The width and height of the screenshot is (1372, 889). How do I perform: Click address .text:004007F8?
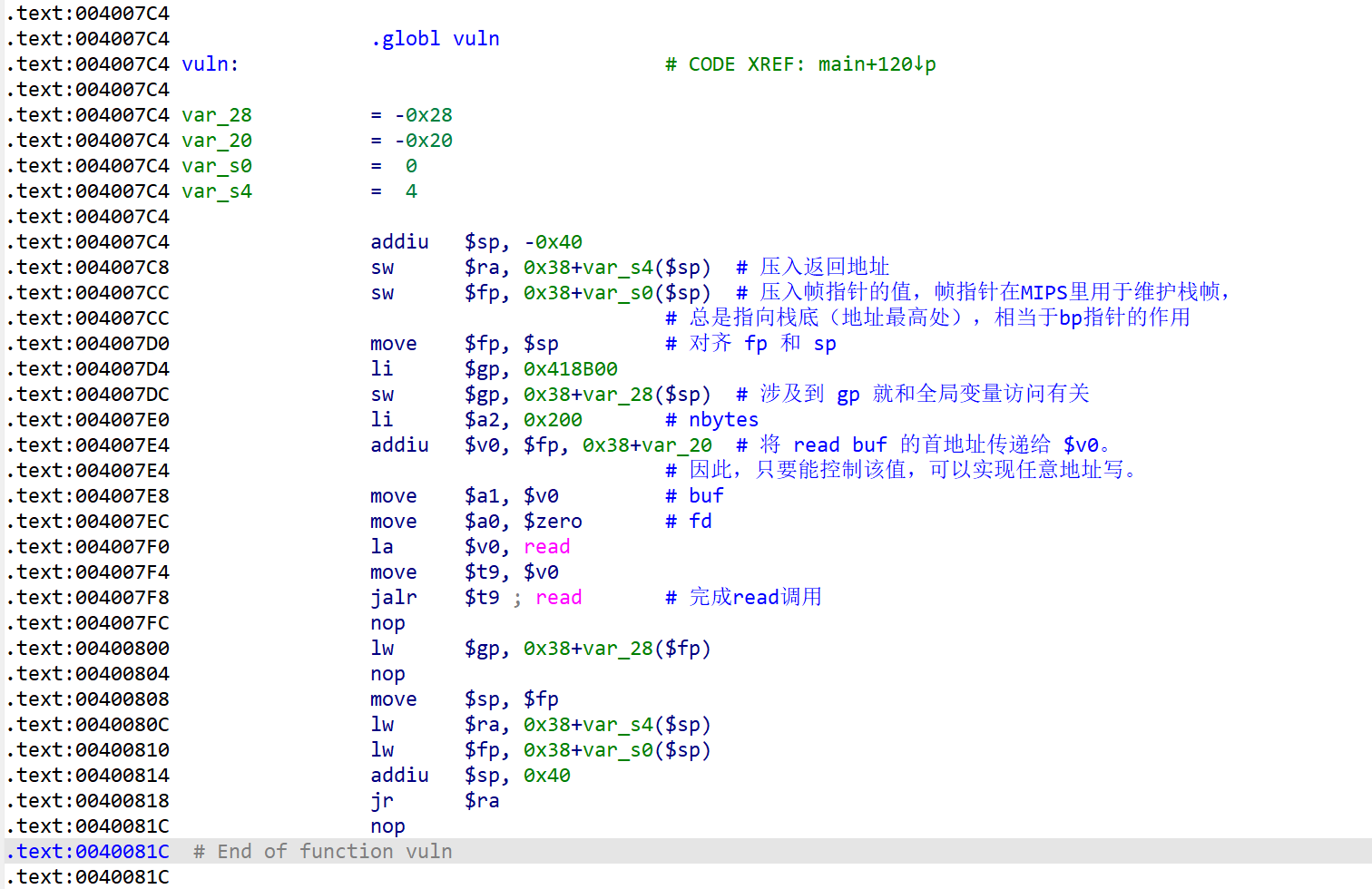tap(88, 598)
